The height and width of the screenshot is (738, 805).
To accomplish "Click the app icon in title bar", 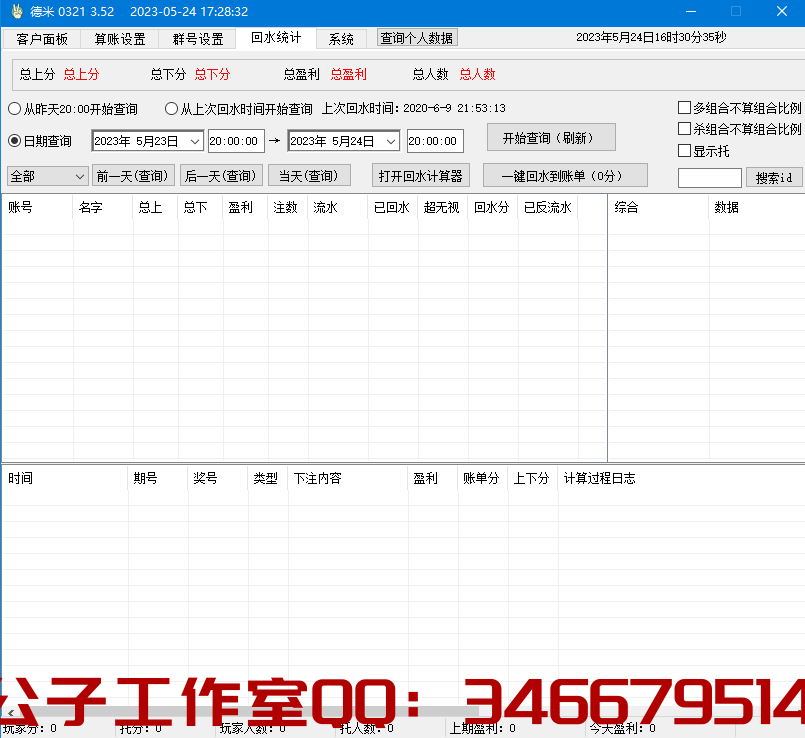I will (17, 11).
